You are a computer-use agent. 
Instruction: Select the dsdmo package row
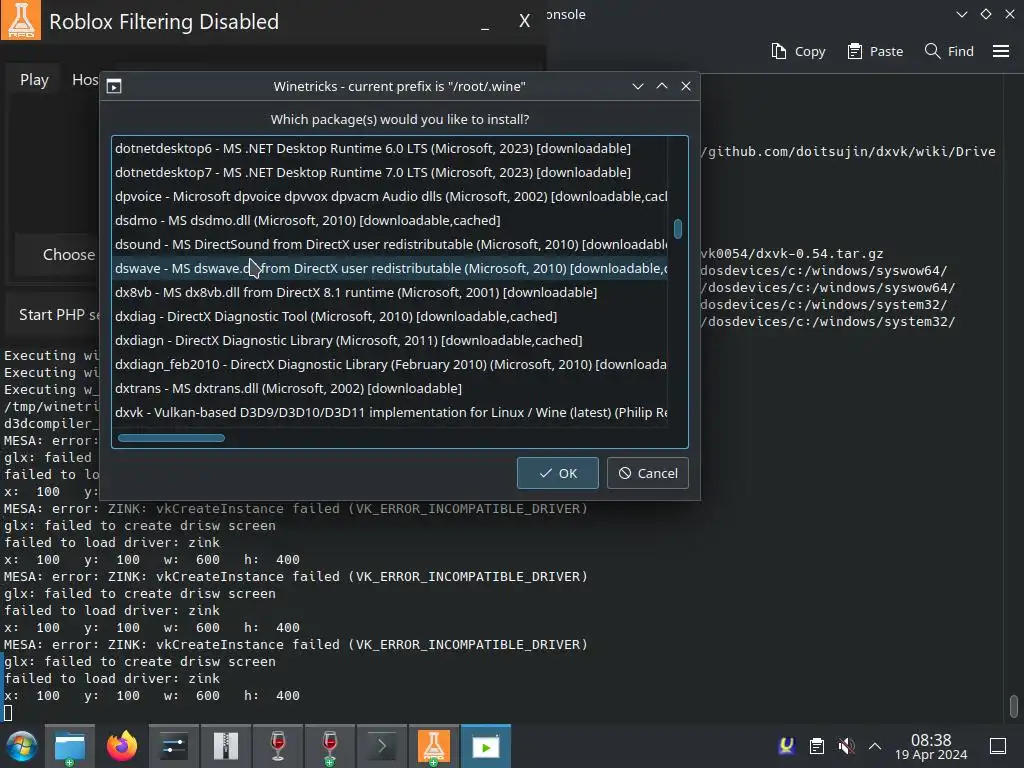(391, 221)
